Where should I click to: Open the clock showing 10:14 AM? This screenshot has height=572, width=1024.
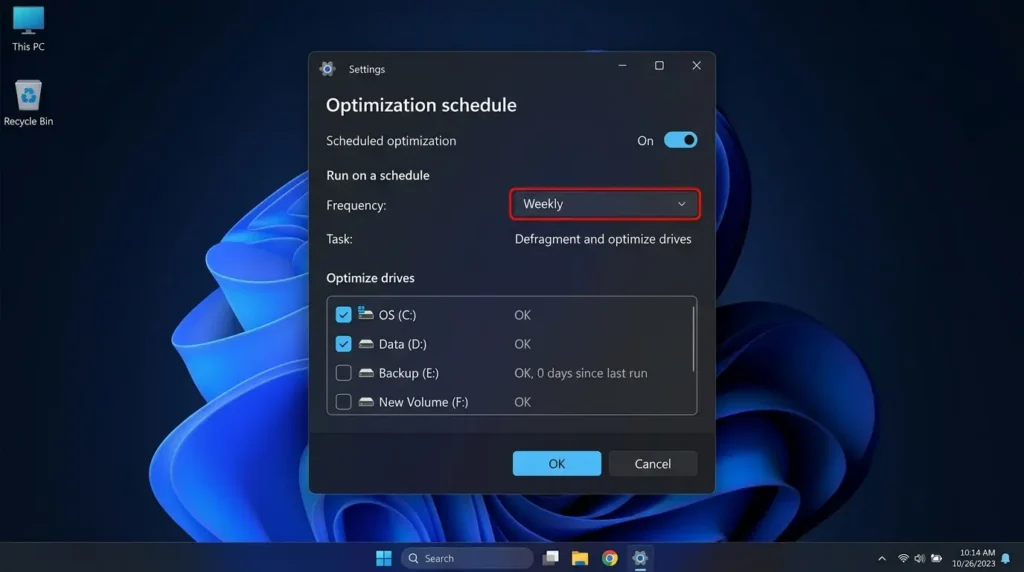[974, 558]
